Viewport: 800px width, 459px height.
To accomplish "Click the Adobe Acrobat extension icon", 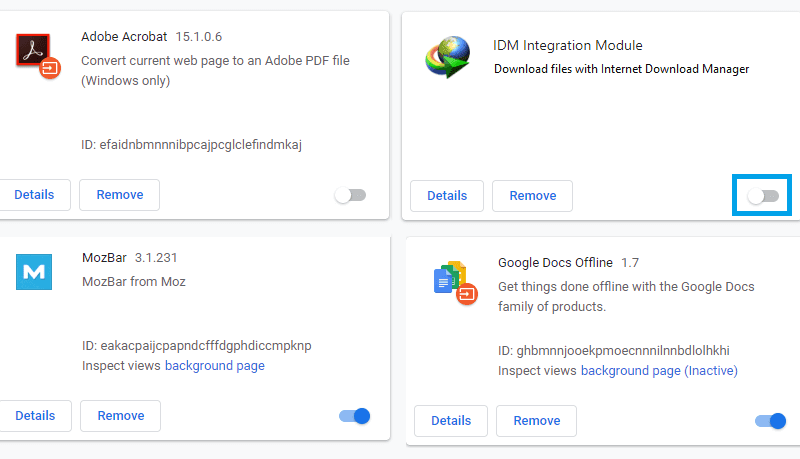I will pos(38,55).
